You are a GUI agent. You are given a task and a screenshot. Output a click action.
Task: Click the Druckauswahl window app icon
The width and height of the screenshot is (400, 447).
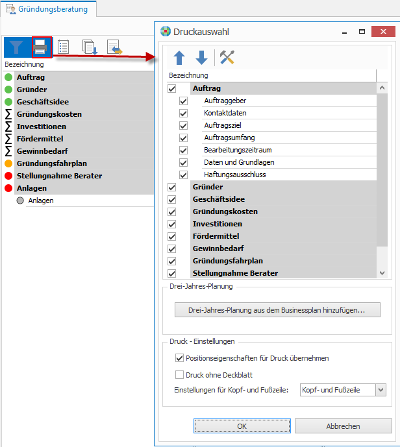[165, 31]
